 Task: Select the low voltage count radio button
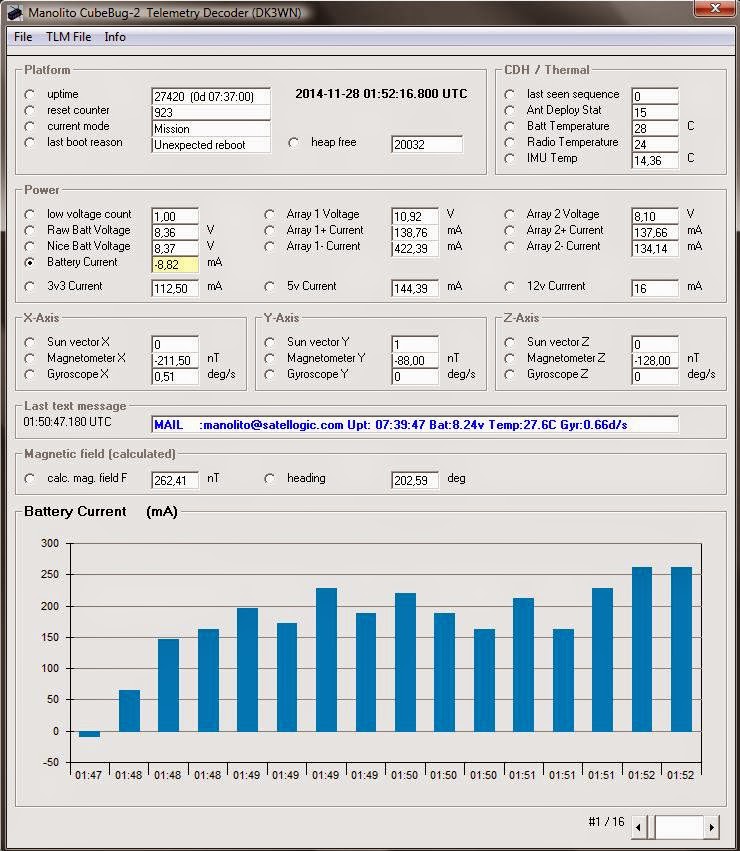coord(30,214)
